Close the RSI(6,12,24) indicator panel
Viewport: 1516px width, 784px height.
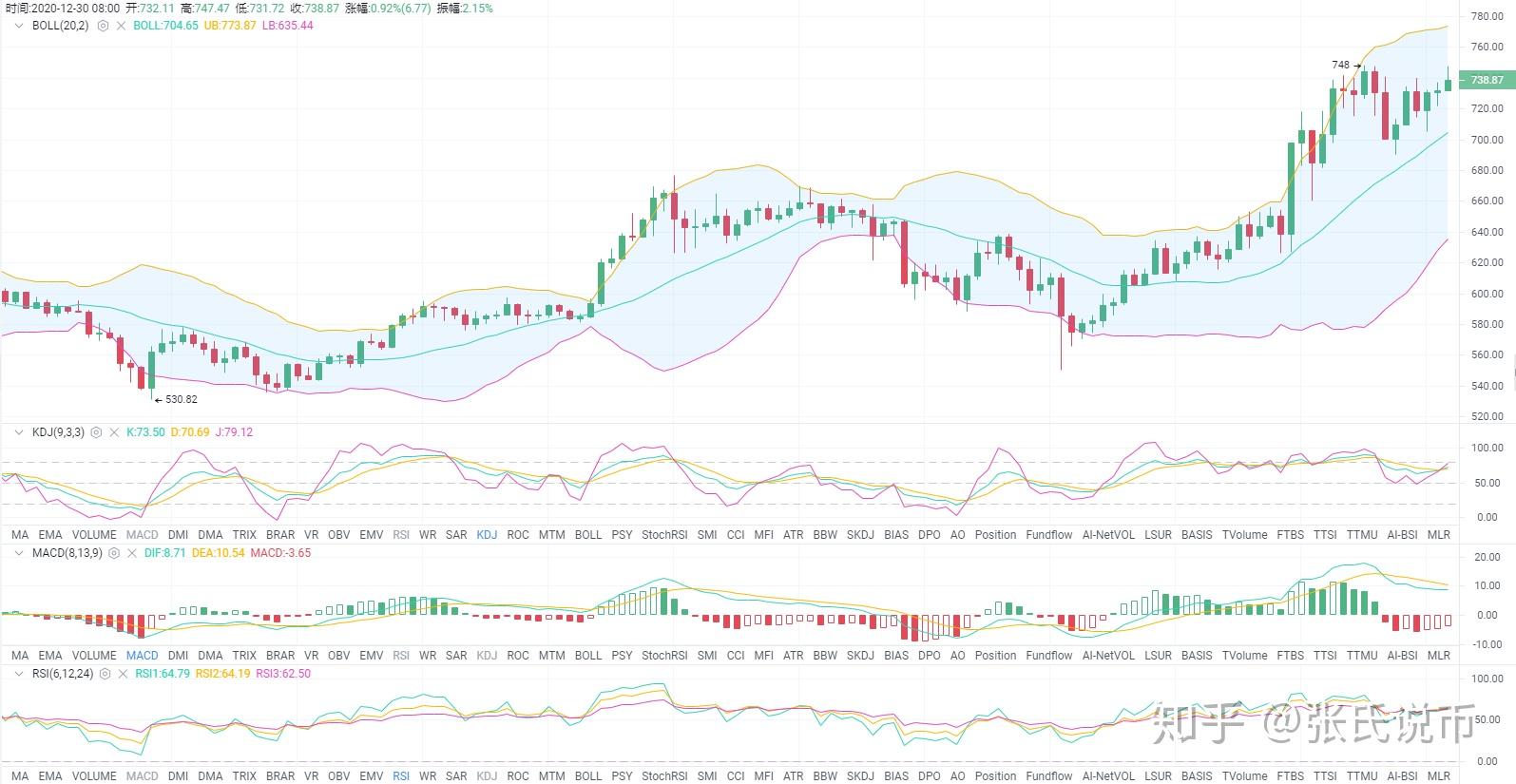click(123, 674)
